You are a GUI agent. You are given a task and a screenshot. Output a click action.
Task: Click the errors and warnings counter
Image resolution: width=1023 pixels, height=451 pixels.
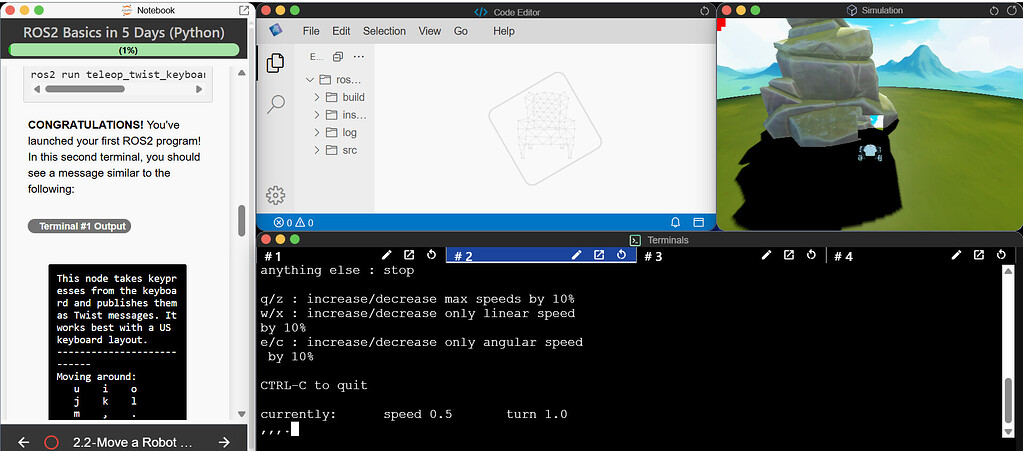[294, 223]
